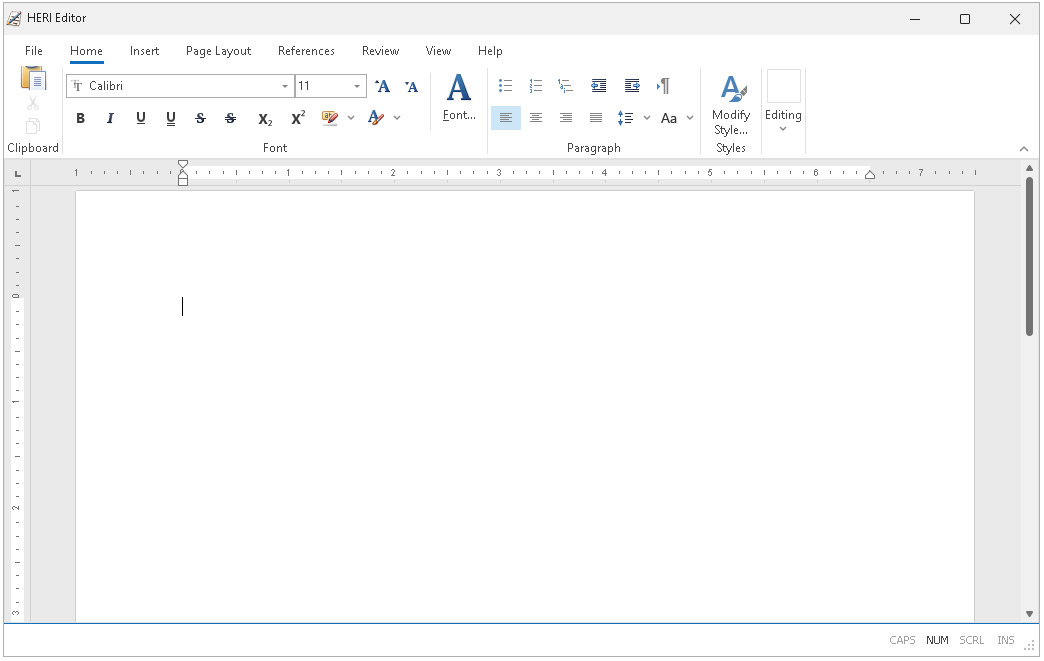Click the NUM status bar indicator
This screenshot has width=1044, height=661.
tap(937, 640)
